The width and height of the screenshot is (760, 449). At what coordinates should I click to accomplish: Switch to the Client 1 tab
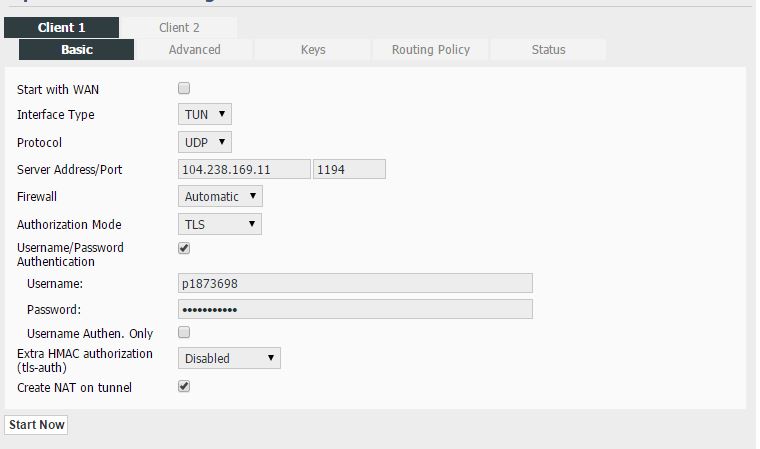click(x=61, y=28)
